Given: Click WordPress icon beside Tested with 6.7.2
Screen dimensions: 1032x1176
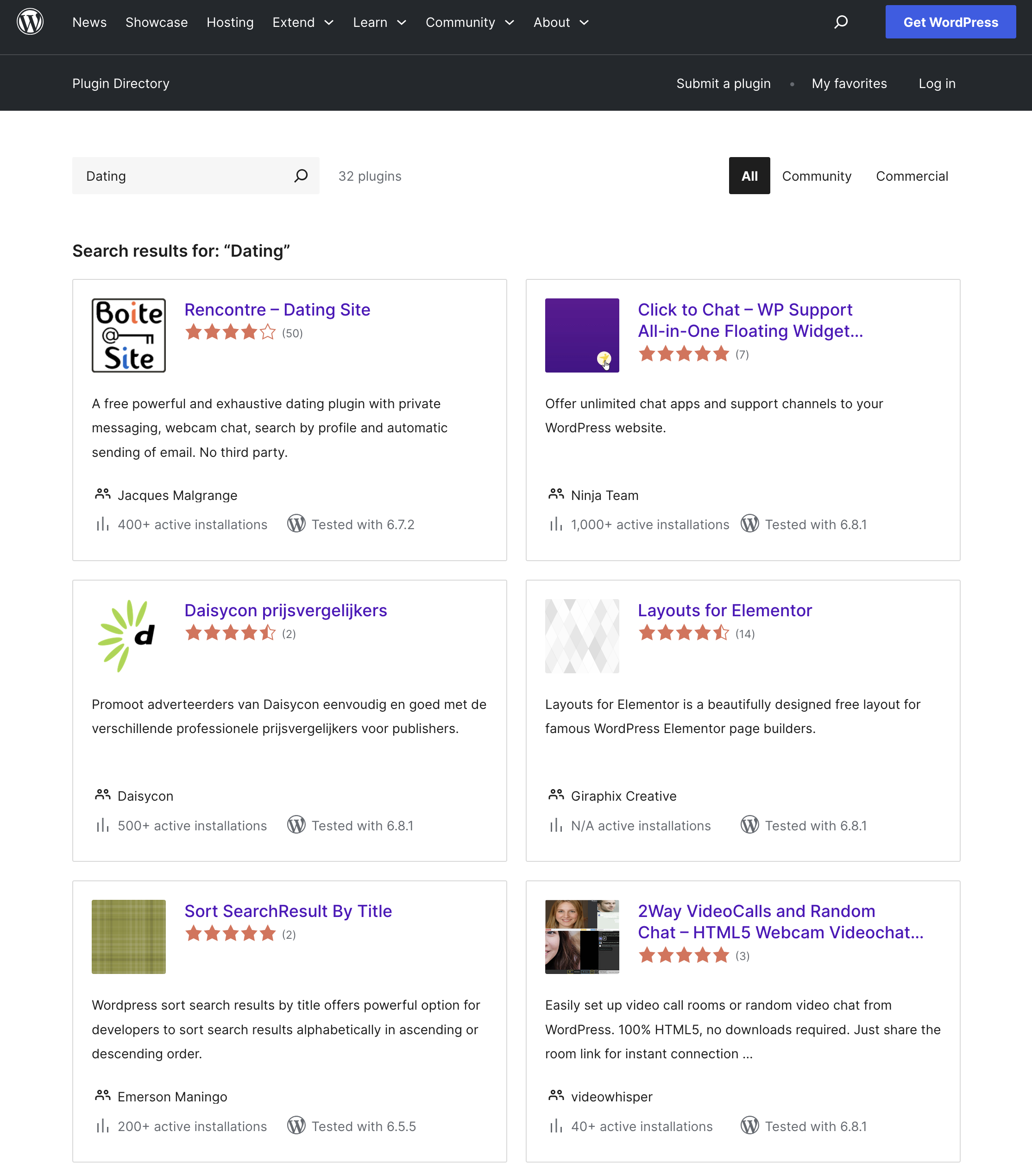Looking at the screenshot, I should (296, 524).
